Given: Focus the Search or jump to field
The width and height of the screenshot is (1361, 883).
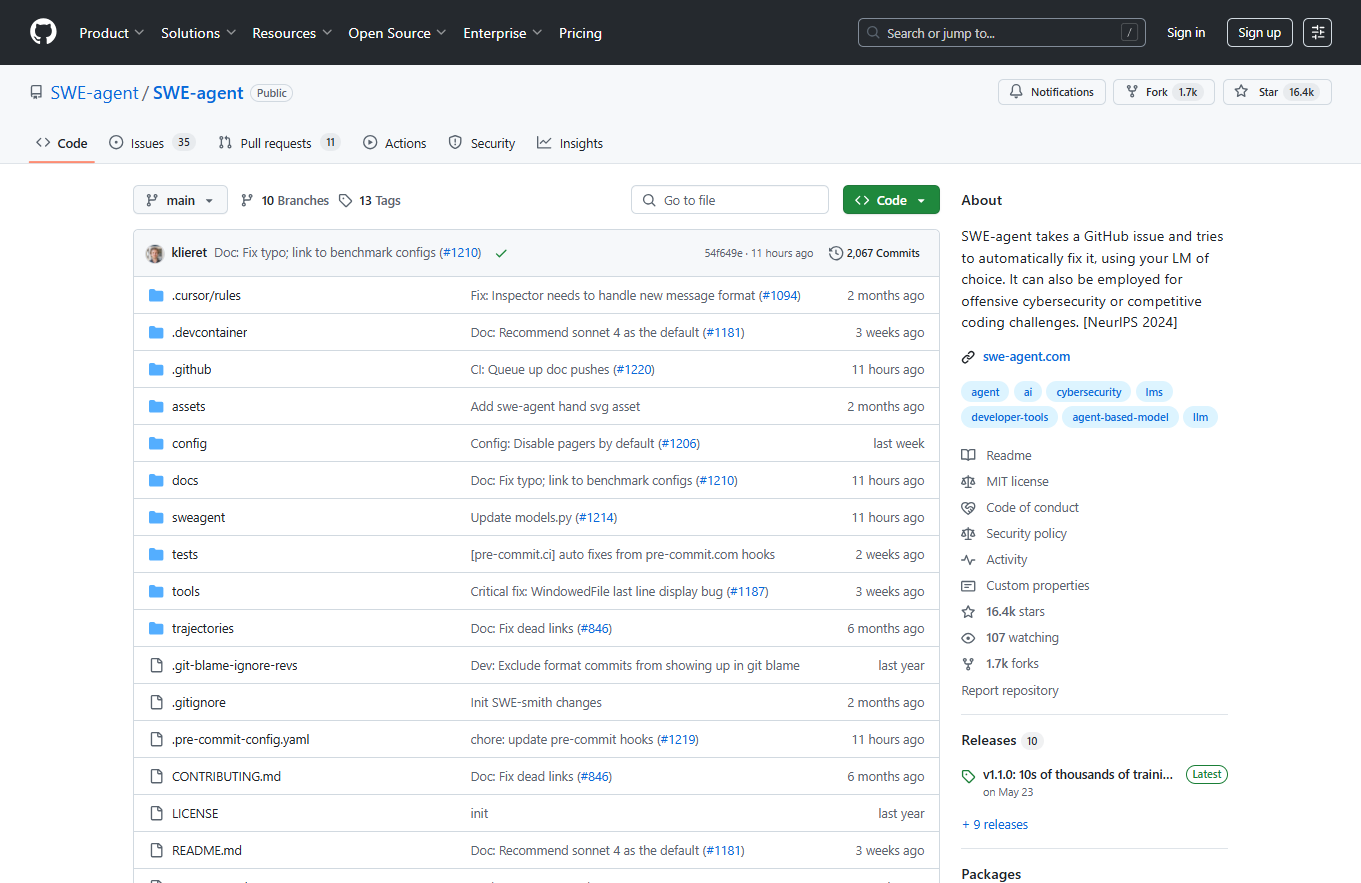Looking at the screenshot, I should click(1001, 33).
